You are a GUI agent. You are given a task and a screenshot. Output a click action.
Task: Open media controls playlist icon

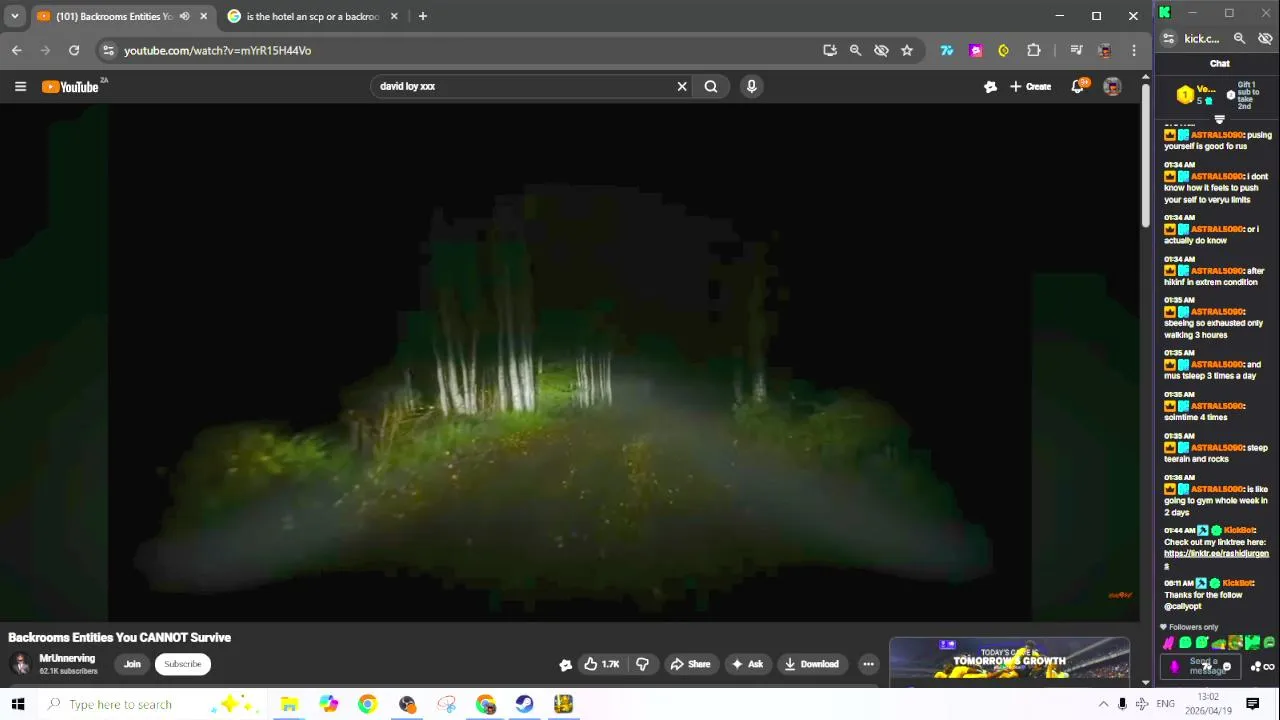click(x=1076, y=50)
